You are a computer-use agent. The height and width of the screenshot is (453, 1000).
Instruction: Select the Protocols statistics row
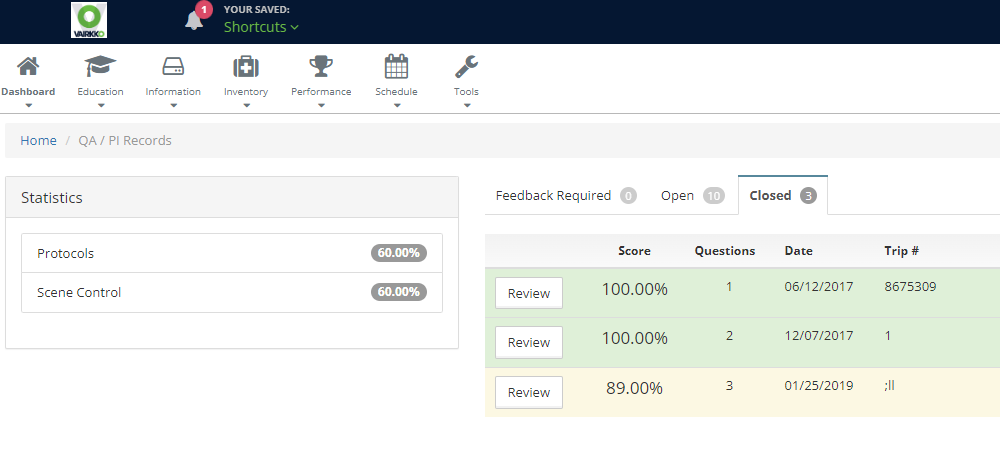[x=231, y=253]
